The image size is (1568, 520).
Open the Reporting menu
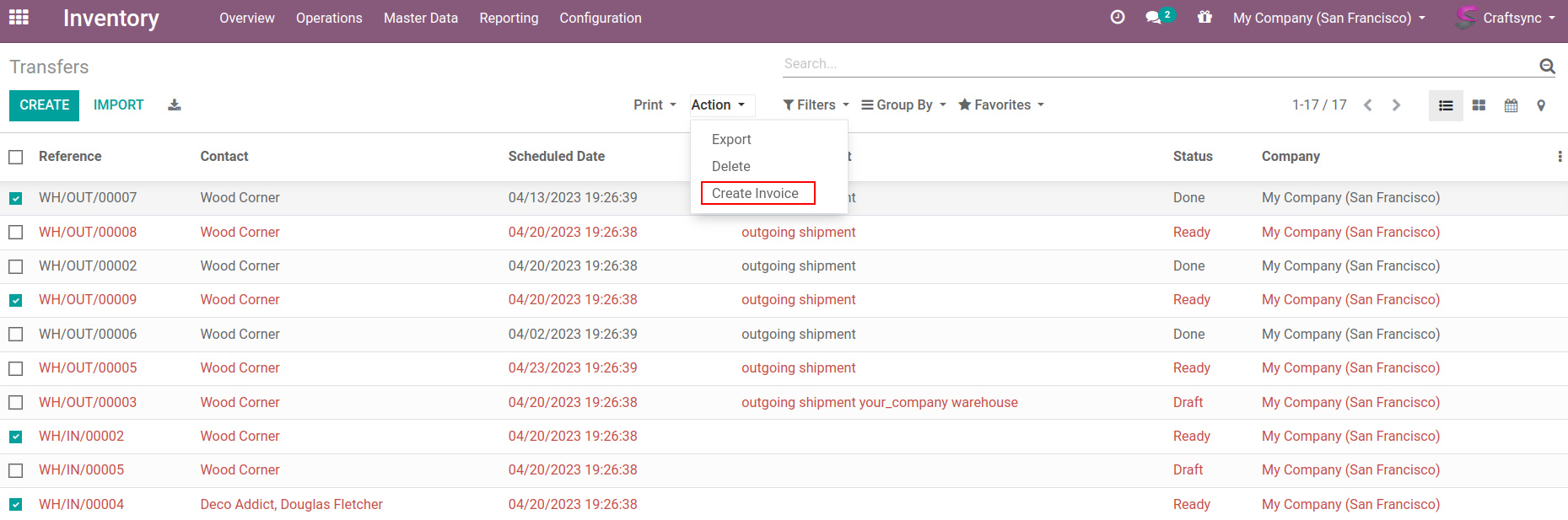(x=509, y=19)
